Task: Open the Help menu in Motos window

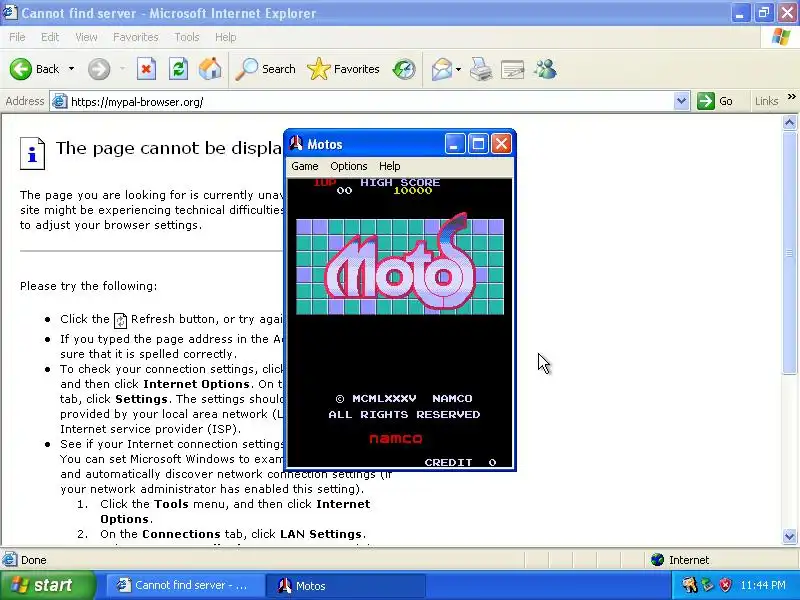Action: click(x=389, y=166)
